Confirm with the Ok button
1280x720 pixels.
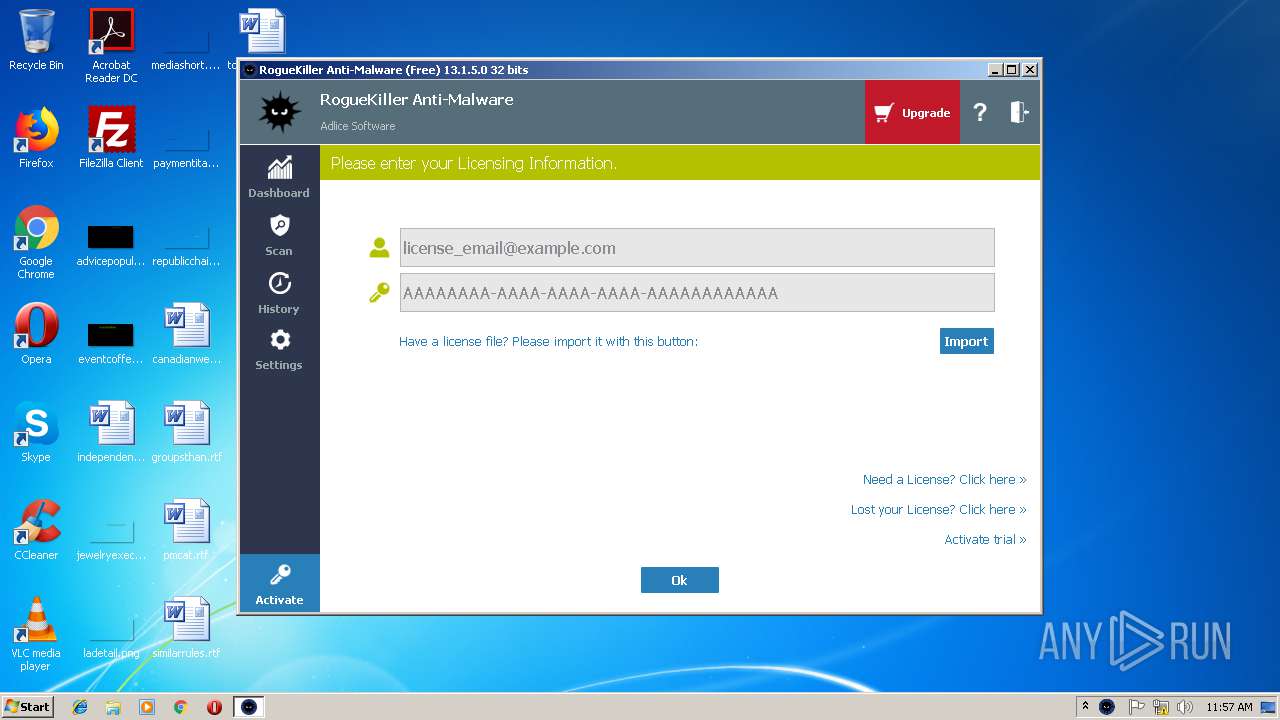pos(679,580)
